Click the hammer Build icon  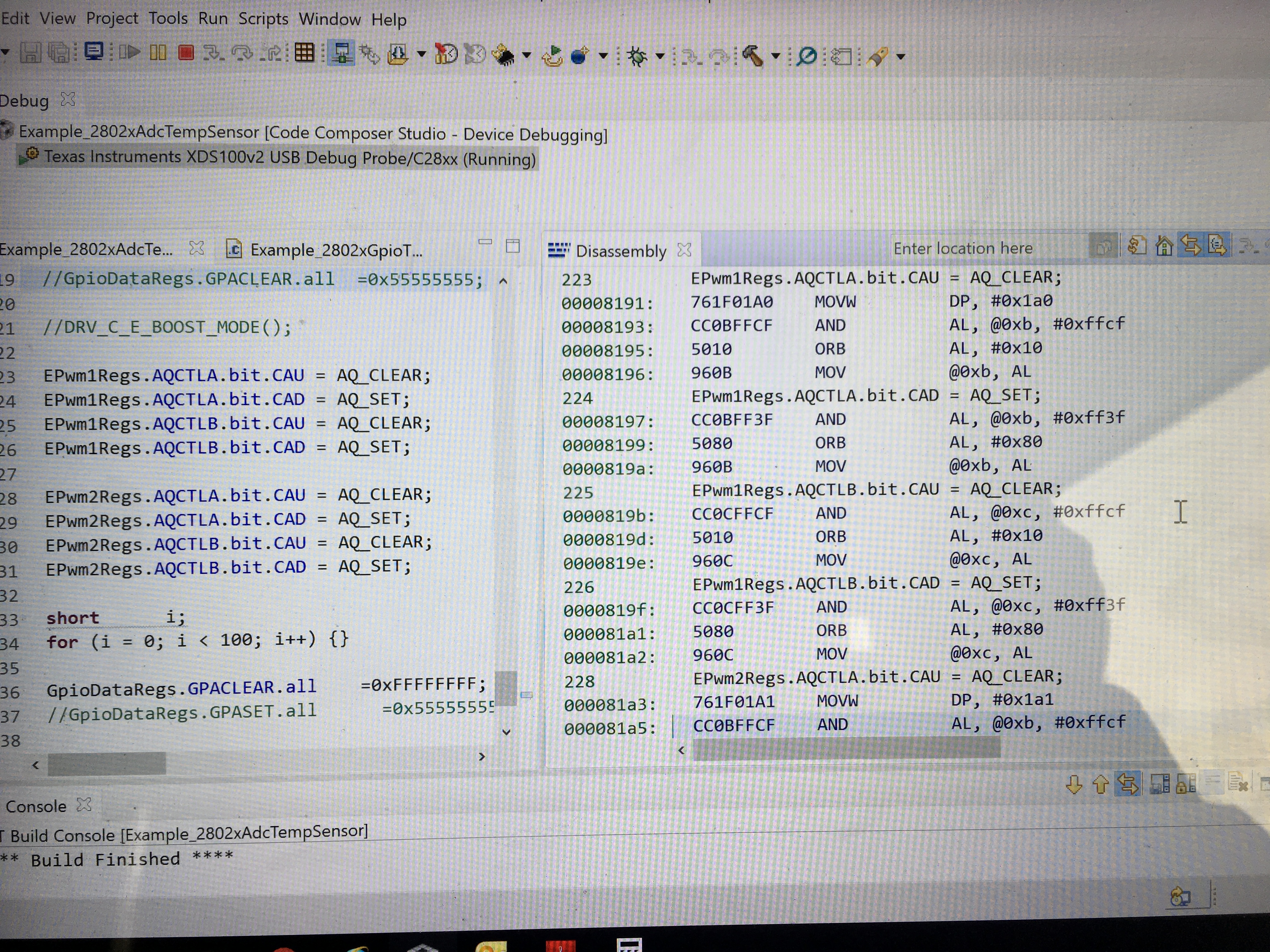coord(753,56)
